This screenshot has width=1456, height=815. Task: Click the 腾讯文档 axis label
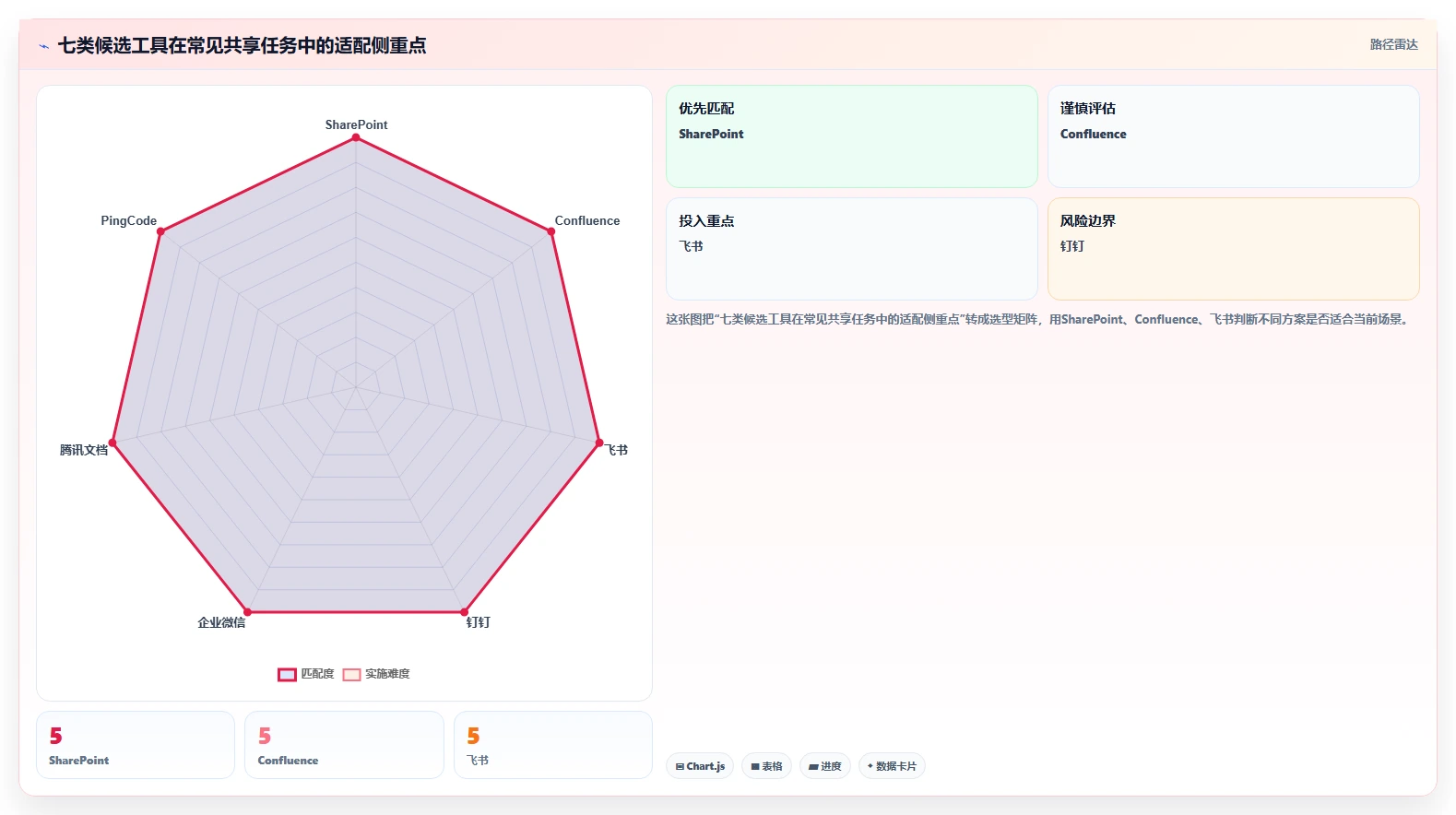pyautogui.click(x=84, y=450)
